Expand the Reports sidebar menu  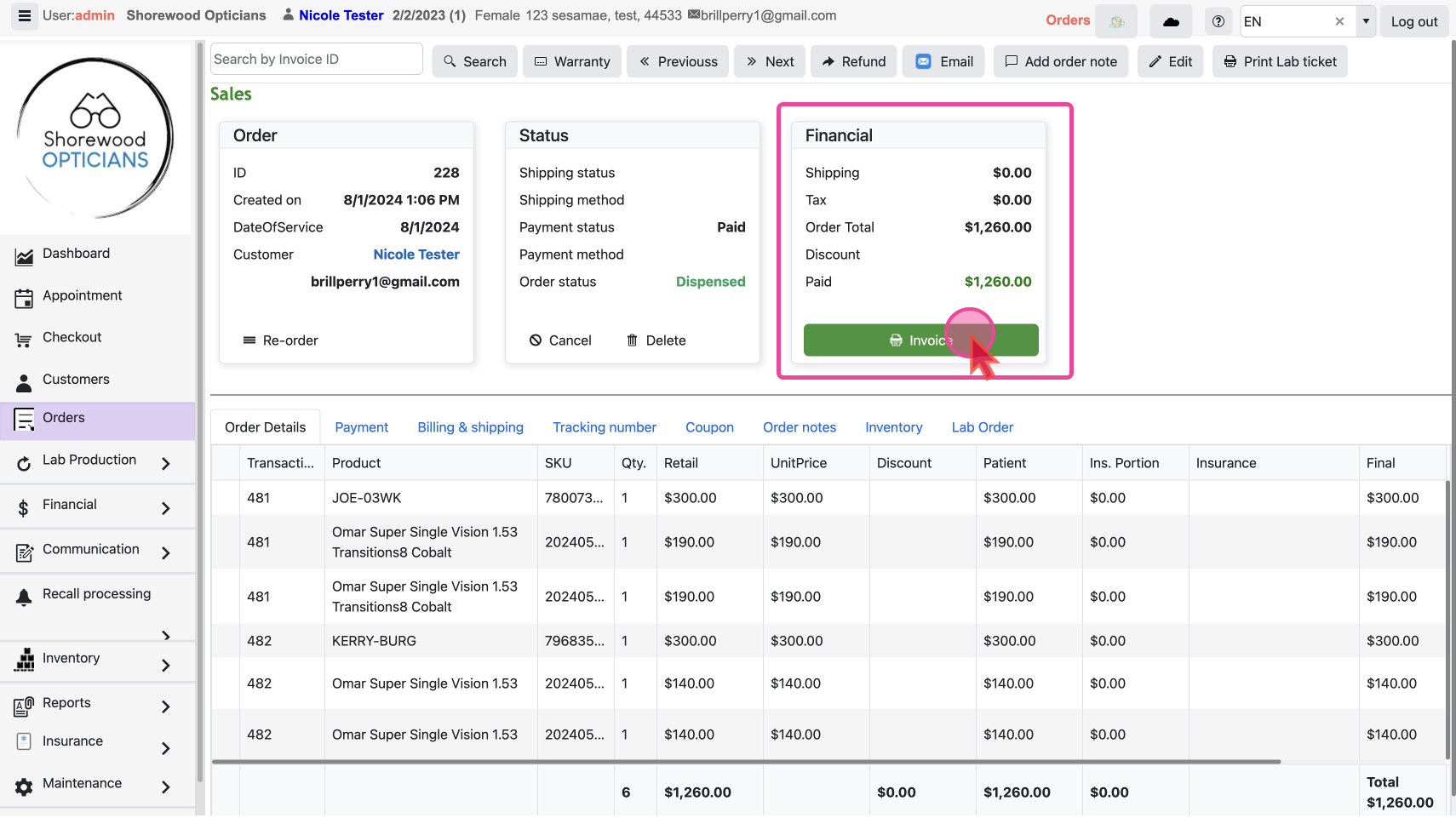pos(166,706)
